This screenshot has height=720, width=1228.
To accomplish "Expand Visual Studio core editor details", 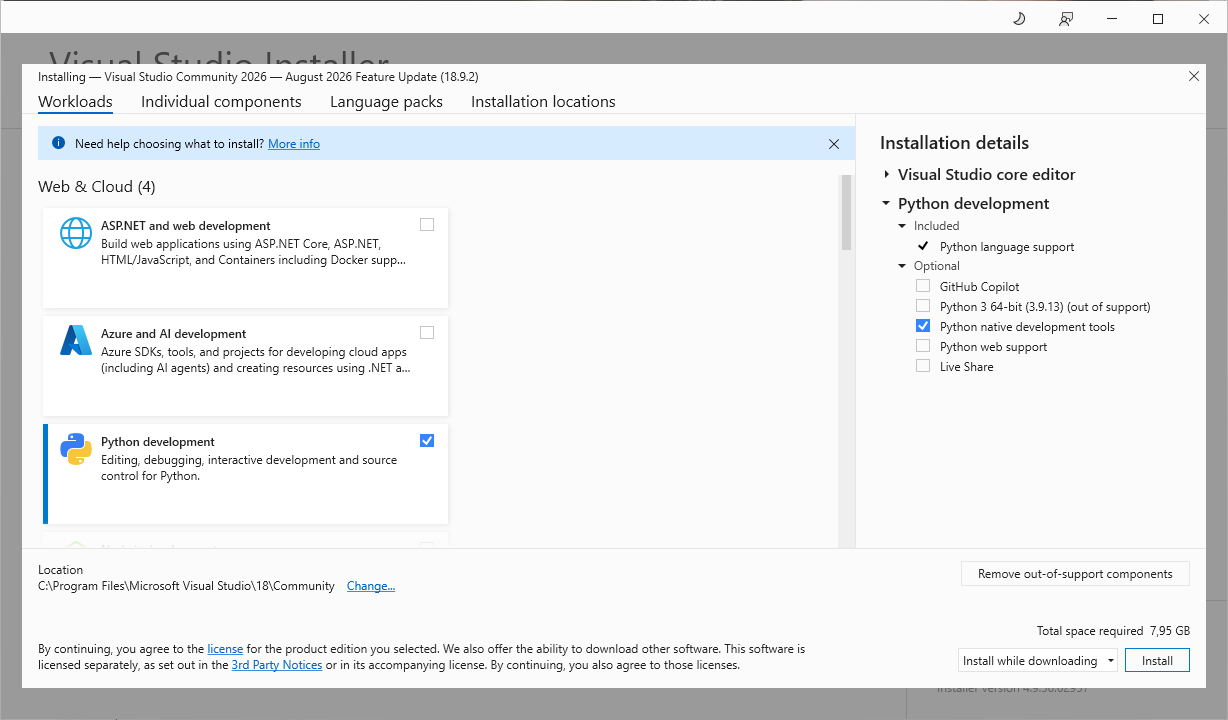I will [x=886, y=174].
